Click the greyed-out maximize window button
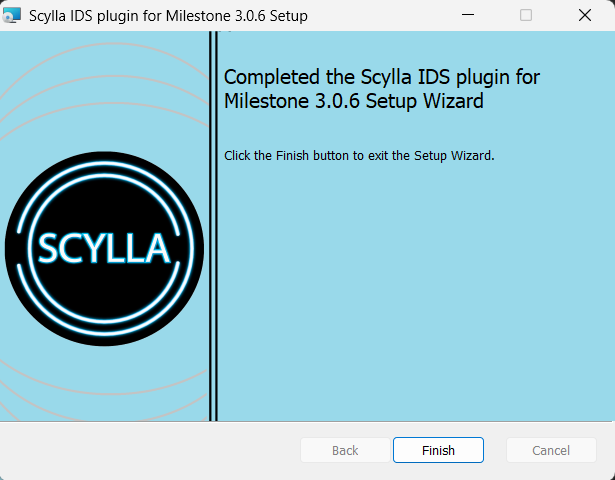This screenshot has height=480, width=615. pyautogui.click(x=526, y=15)
